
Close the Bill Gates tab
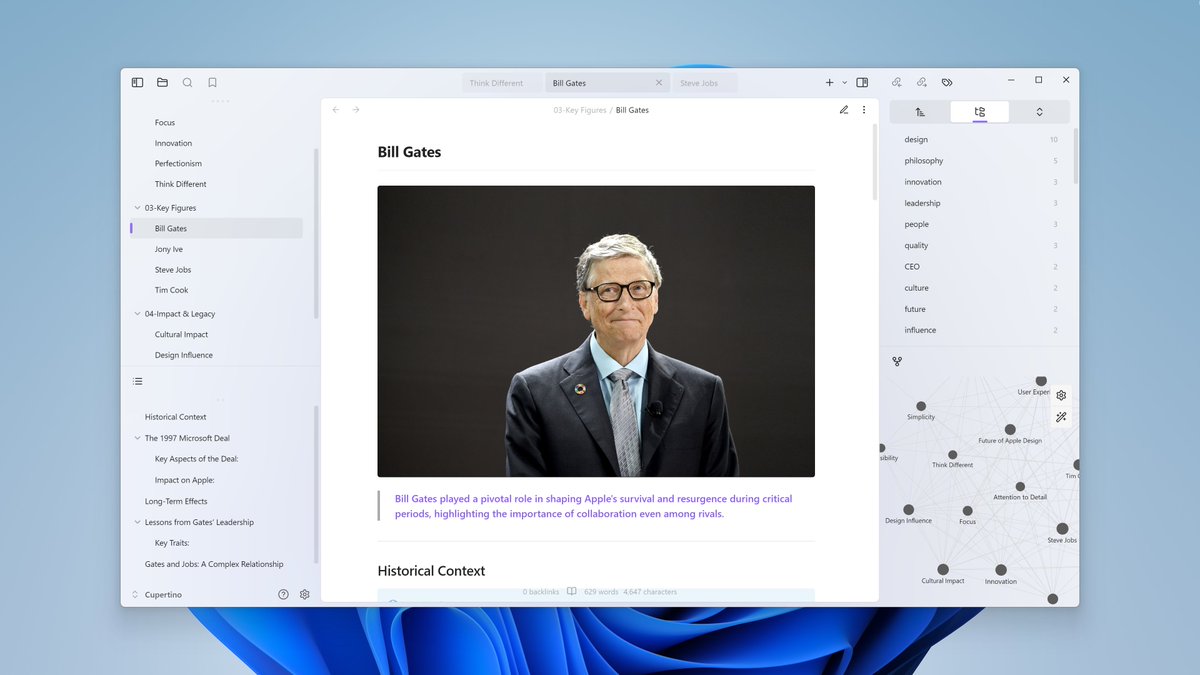(659, 83)
